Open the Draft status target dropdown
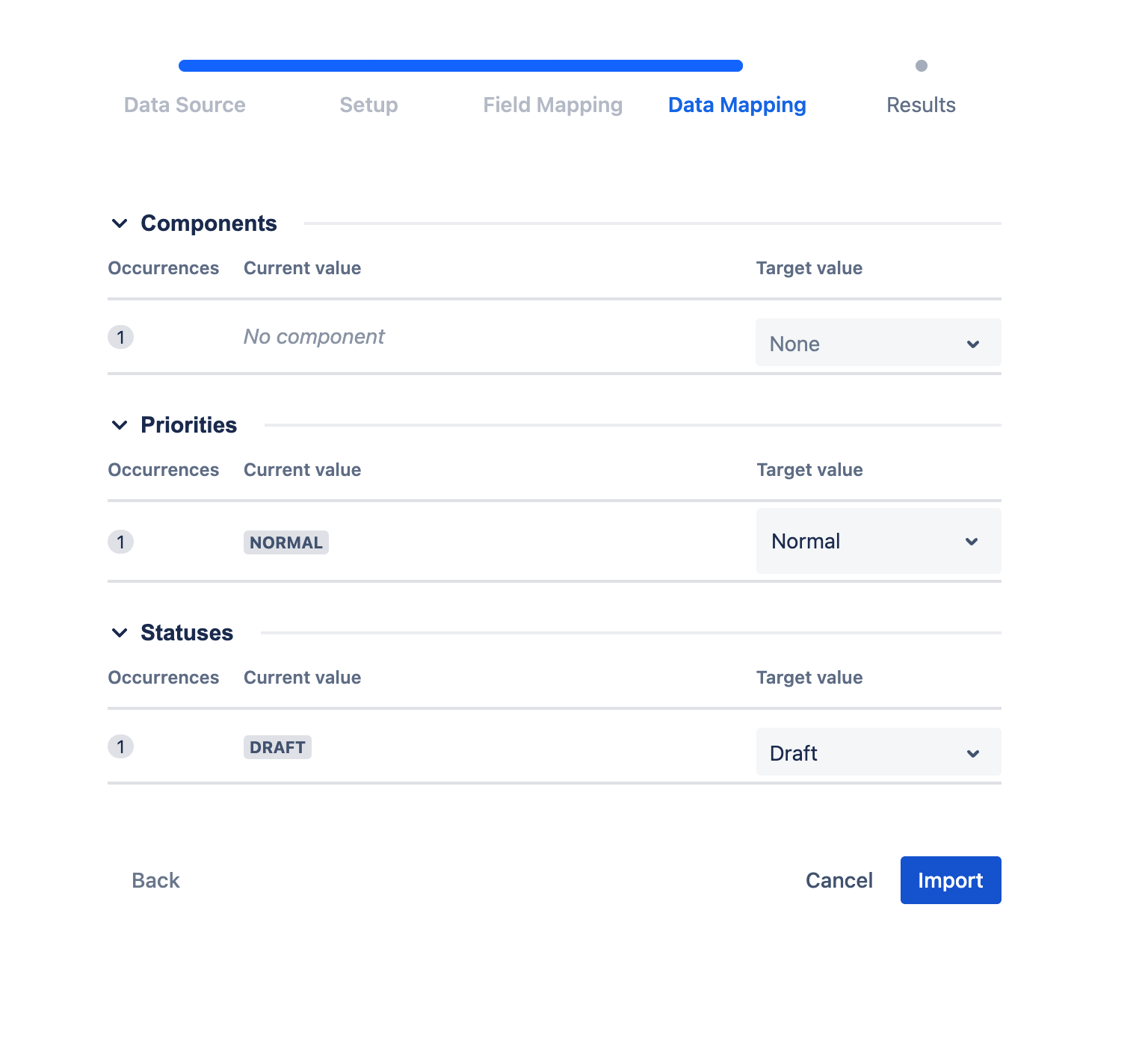The width and height of the screenshot is (1145, 1064). tap(878, 752)
